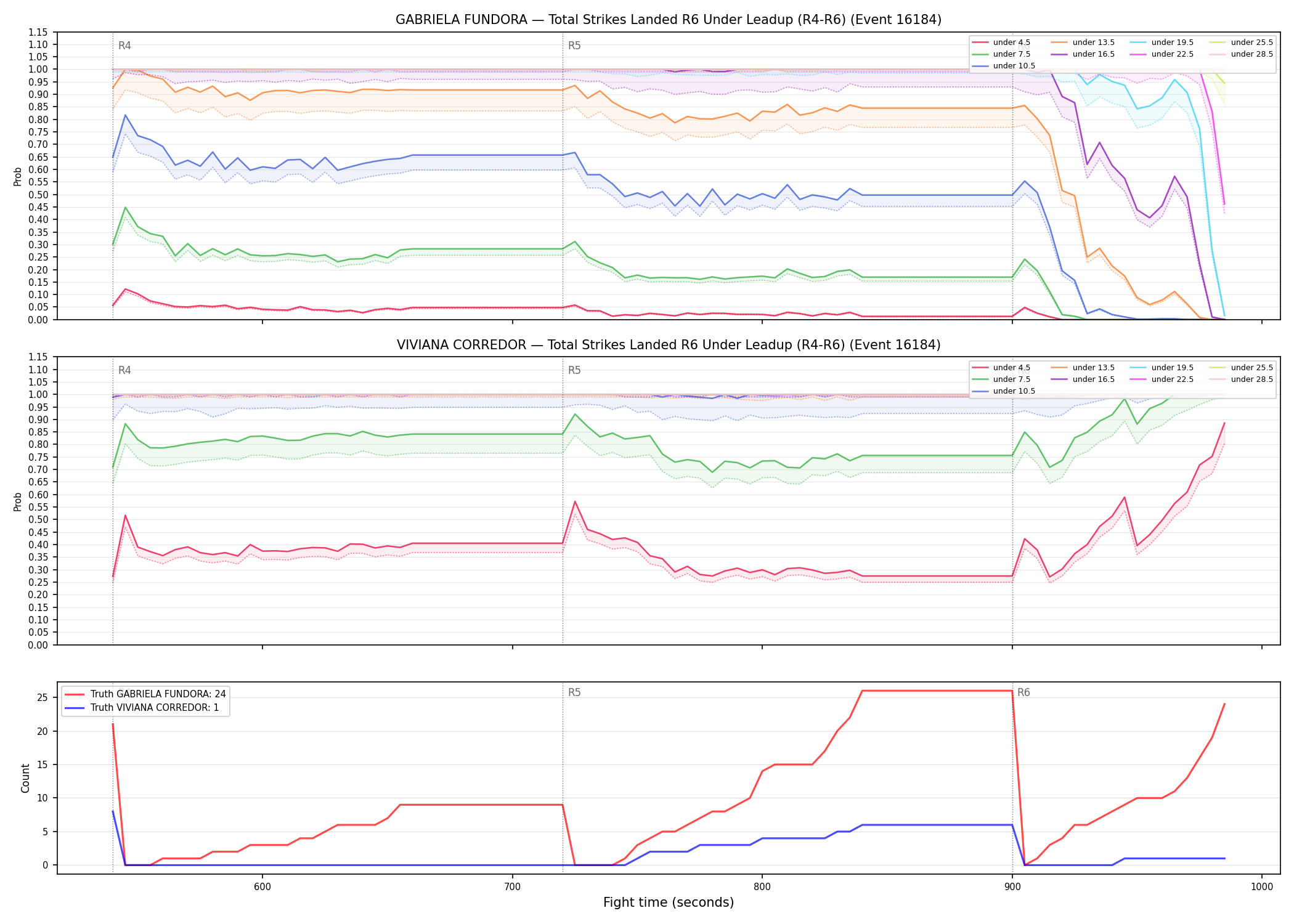The width and height of the screenshot is (1294, 924).
Task: Click the R5 round label in Fundora chart
Action: 574,46
